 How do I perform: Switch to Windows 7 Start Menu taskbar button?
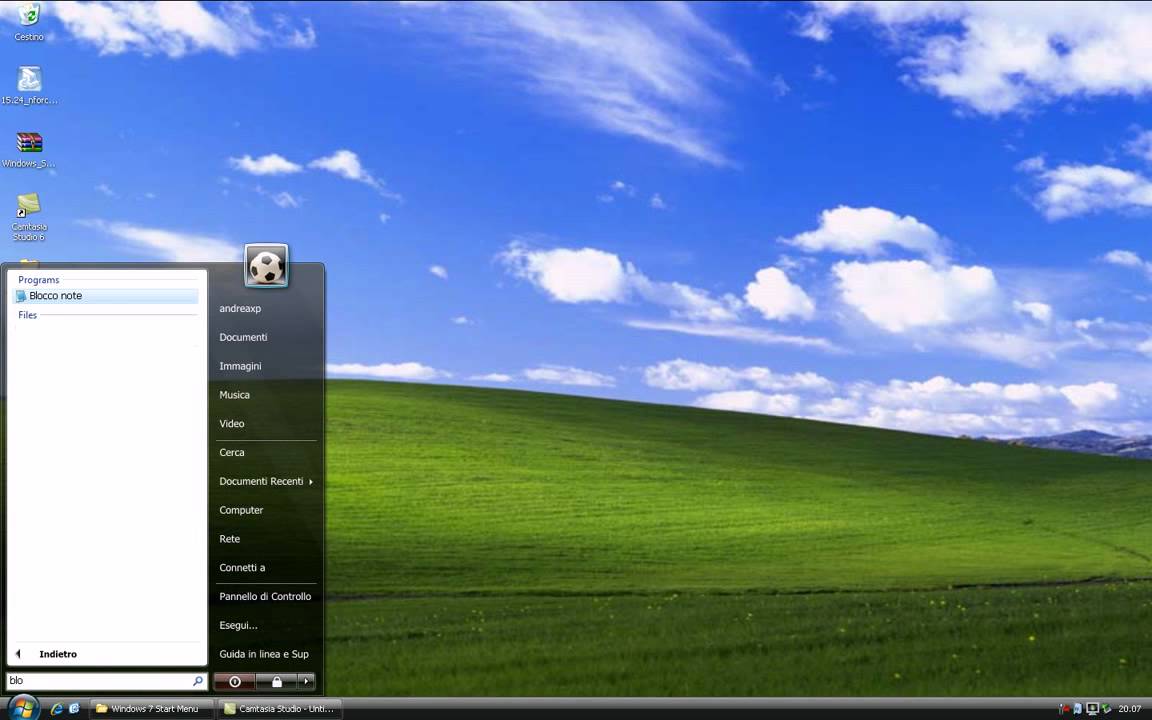[x=151, y=709]
